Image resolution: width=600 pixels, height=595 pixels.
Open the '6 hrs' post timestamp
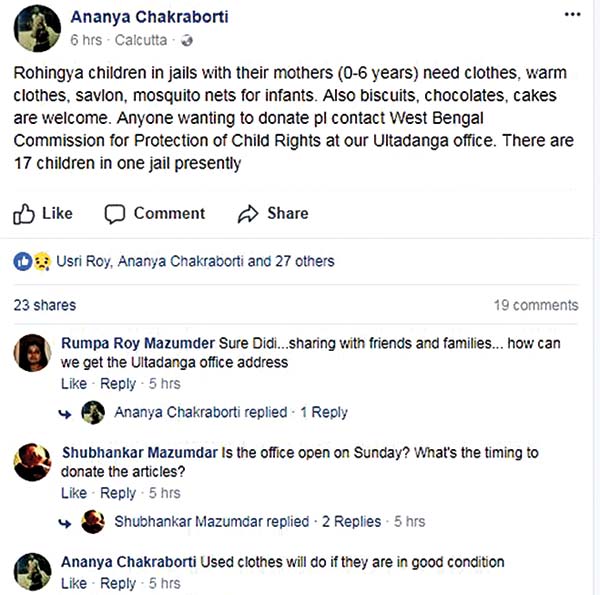tap(86, 41)
